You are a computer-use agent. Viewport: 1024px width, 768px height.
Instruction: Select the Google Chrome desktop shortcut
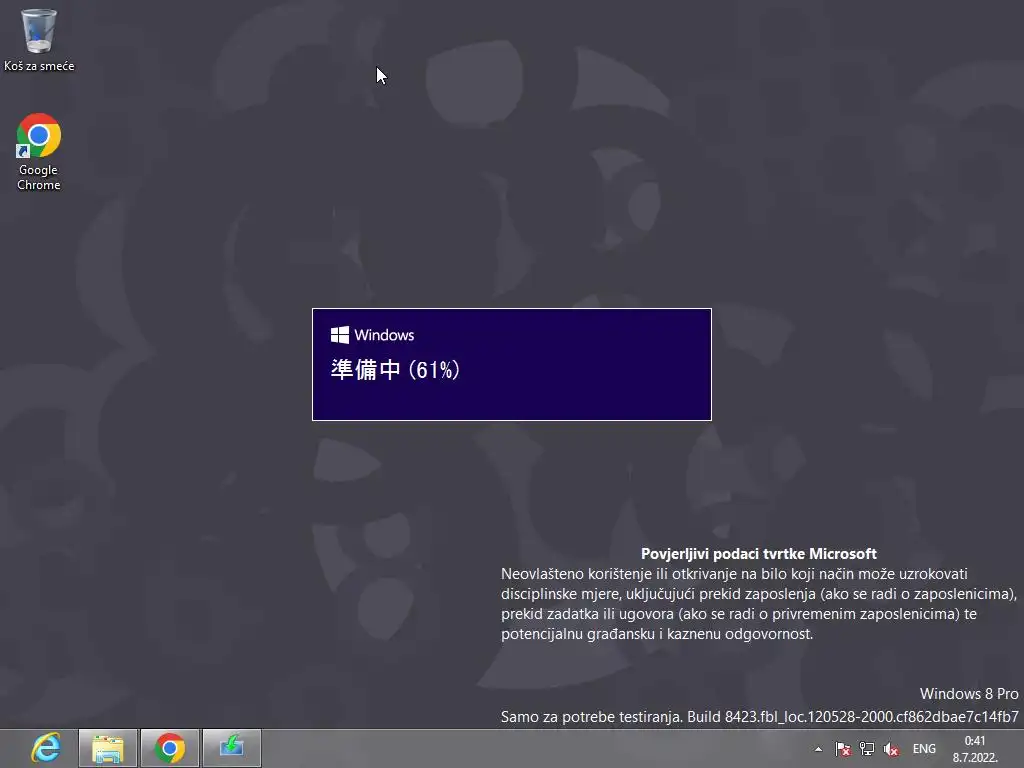coord(39,152)
